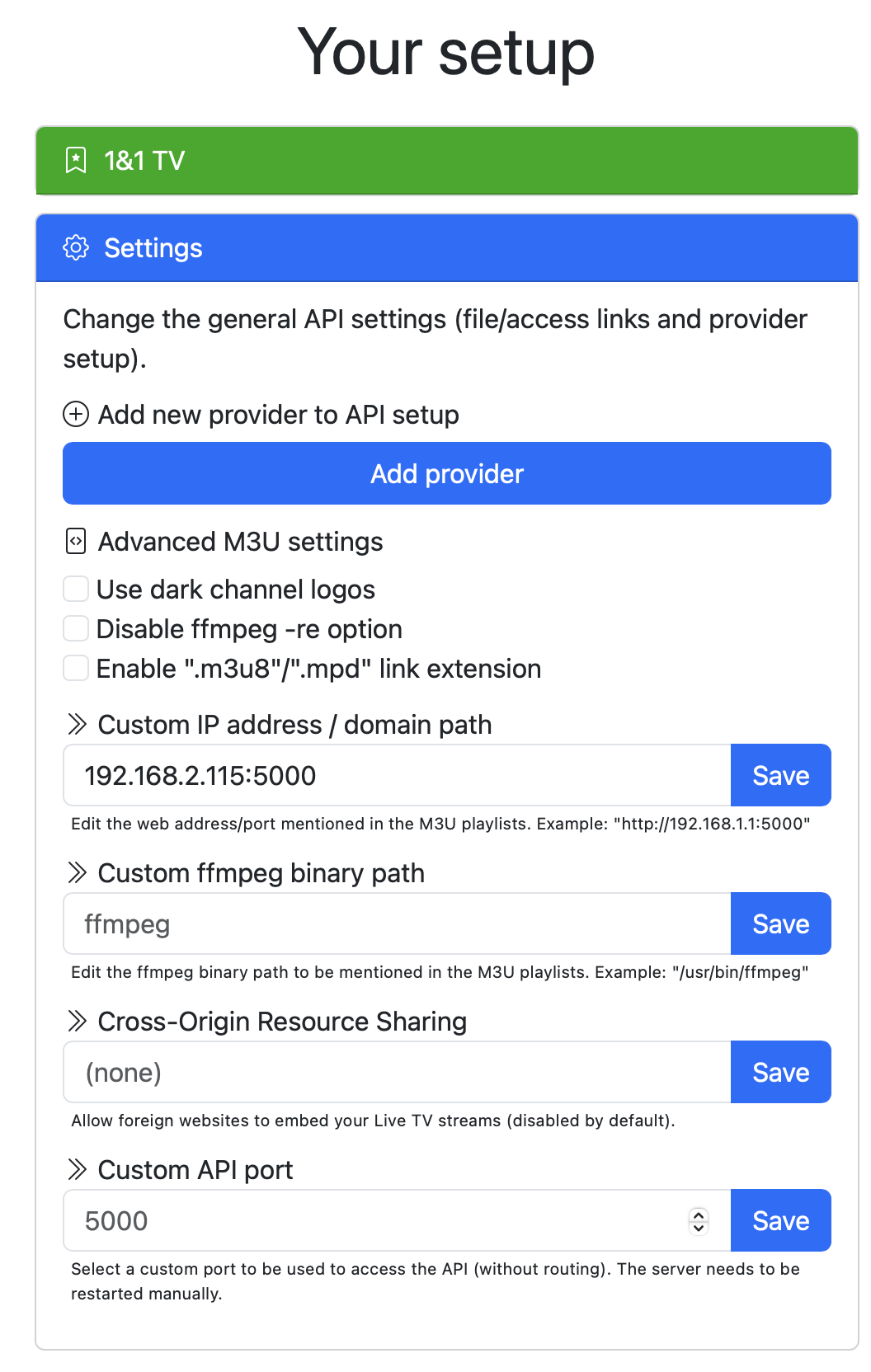Click the Custom API port field showing 5000

(398, 1220)
